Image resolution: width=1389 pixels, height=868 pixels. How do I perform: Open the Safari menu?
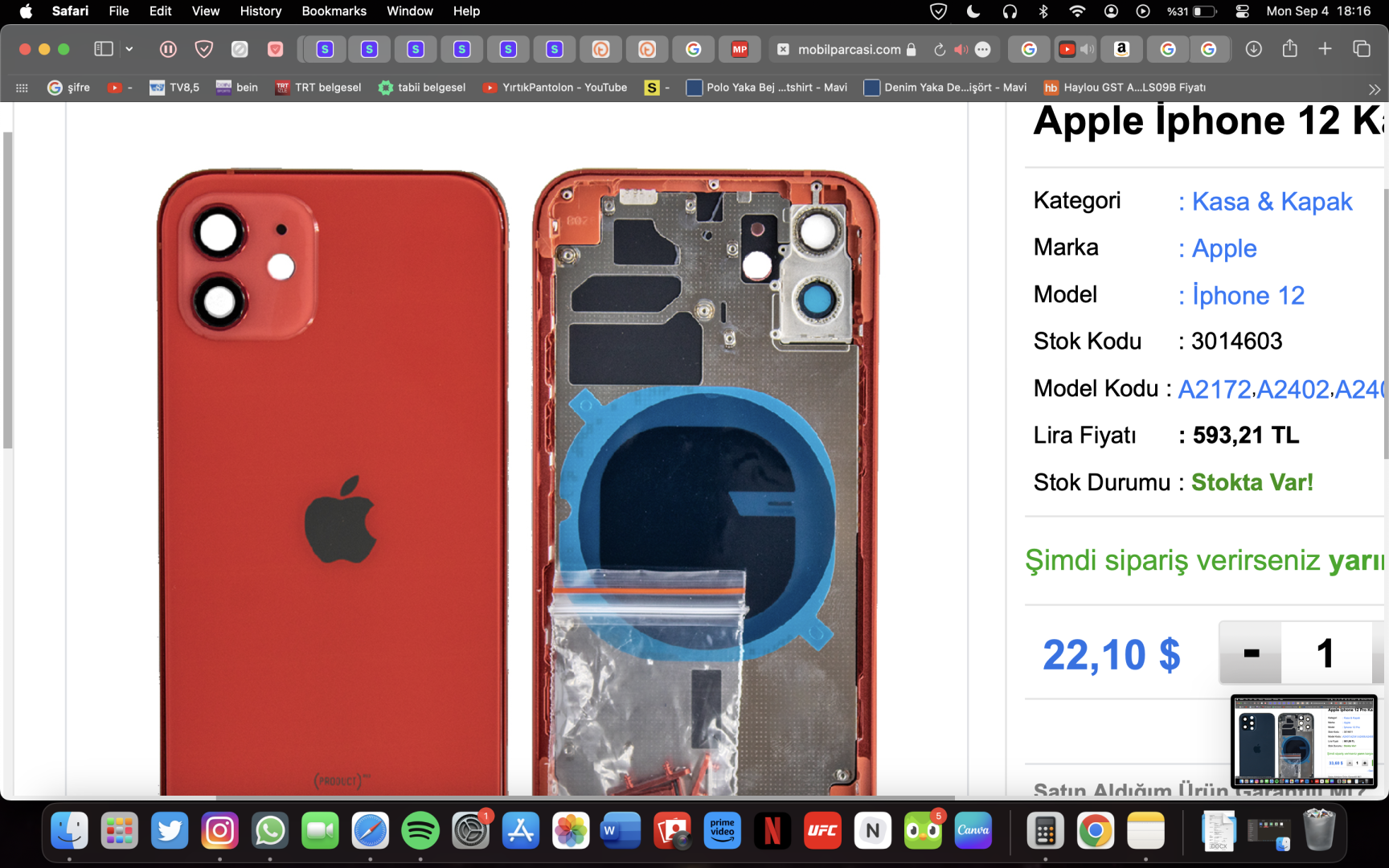coord(70,11)
